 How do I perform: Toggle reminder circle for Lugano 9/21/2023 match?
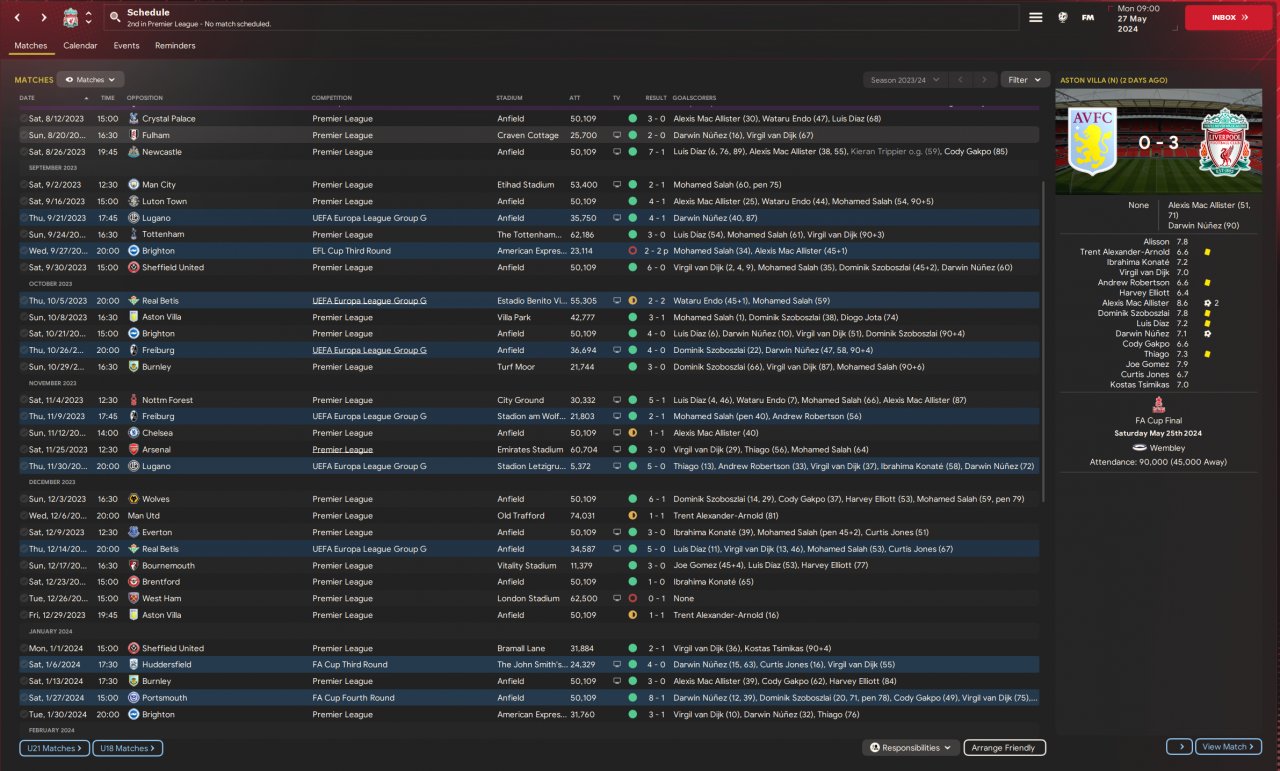click(x=24, y=218)
